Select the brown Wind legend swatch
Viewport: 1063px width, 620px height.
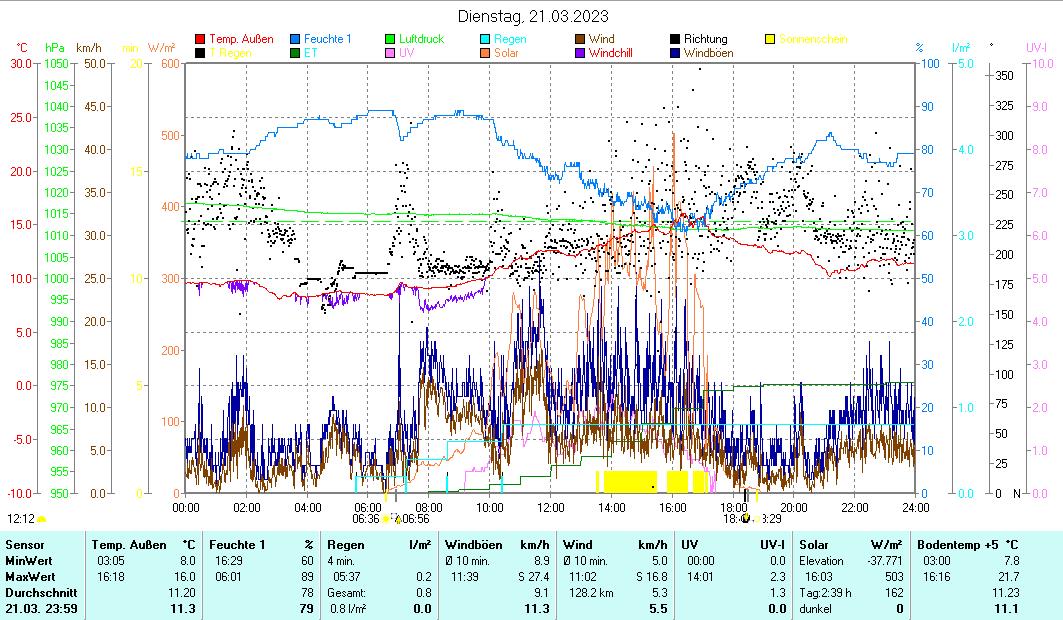(x=580, y=39)
